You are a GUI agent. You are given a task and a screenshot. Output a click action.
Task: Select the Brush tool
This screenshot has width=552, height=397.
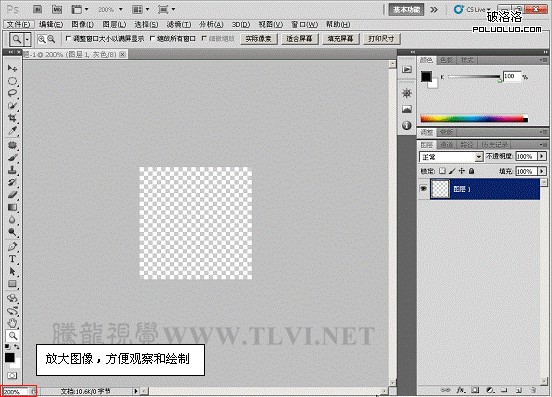tap(12, 157)
